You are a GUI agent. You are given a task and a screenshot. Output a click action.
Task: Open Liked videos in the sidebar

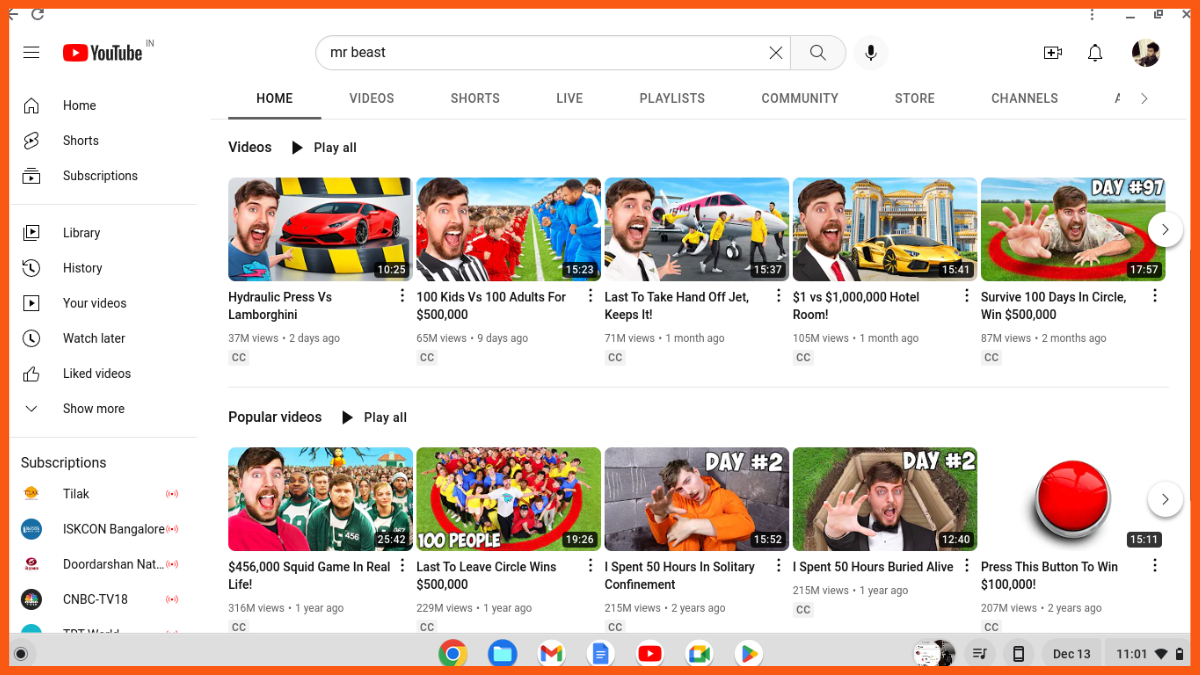(x=96, y=373)
